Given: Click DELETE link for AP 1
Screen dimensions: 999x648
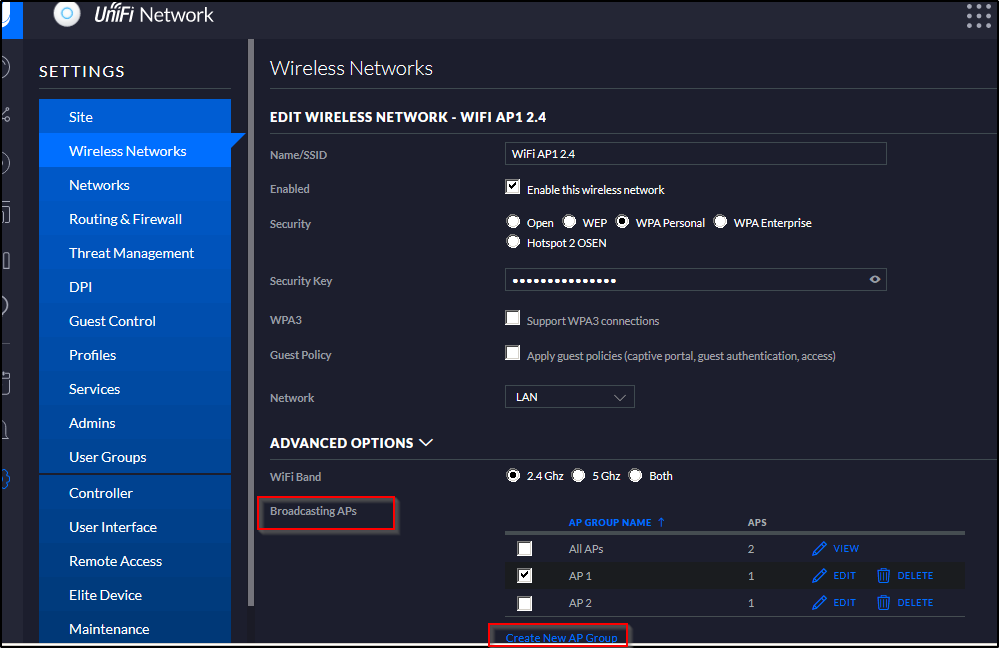Looking at the screenshot, I should pos(915,576).
